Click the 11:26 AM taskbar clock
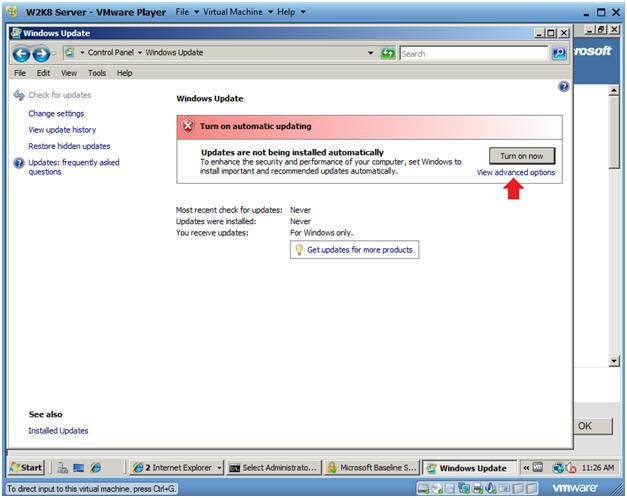The height and width of the screenshot is (498, 627). click(598, 468)
